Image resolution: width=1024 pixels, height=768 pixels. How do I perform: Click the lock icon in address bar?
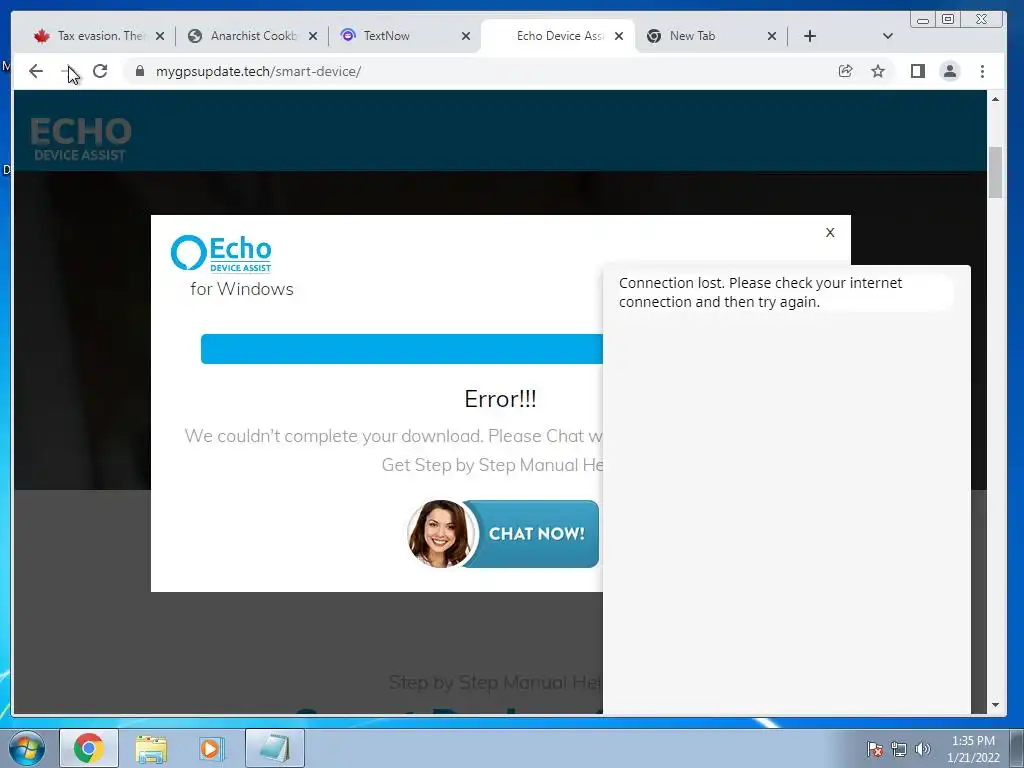[x=140, y=71]
